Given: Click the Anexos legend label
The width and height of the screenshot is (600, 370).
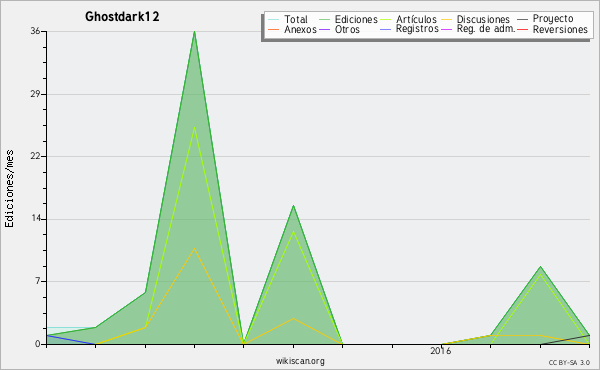Looking at the screenshot, I should [x=300, y=29].
